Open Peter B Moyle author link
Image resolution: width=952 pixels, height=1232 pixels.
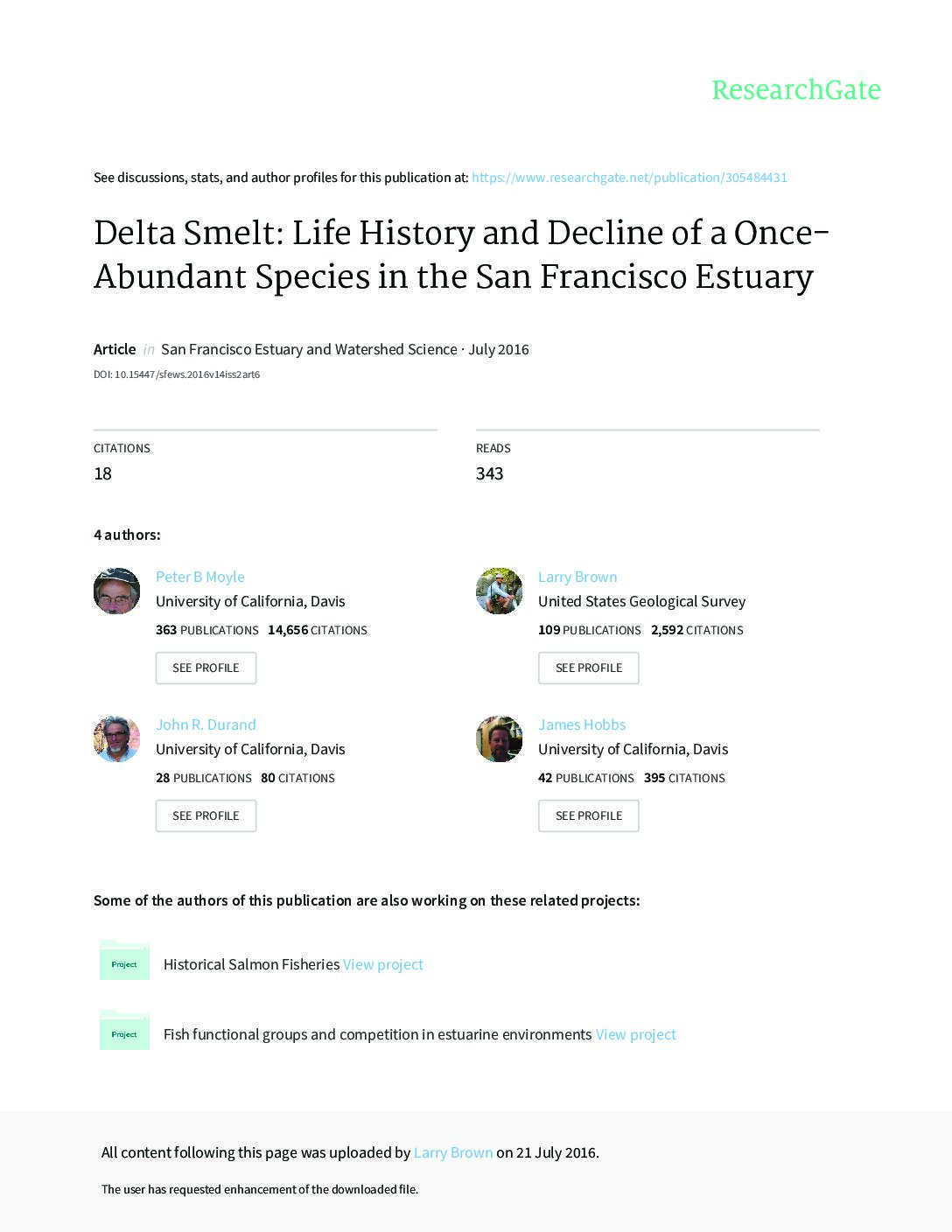200,577
